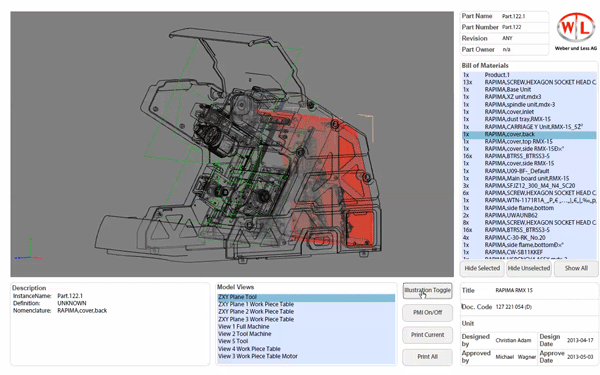Switch to View 1 Full Machine
Viewport: 600px width, 375px height.
(x=306, y=327)
